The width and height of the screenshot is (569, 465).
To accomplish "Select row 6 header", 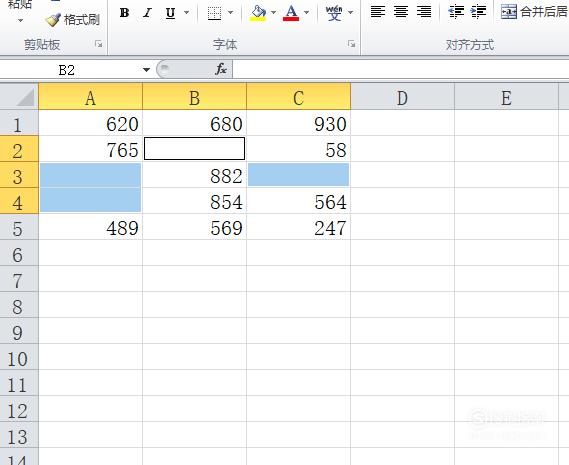I will pyautogui.click(x=19, y=253).
